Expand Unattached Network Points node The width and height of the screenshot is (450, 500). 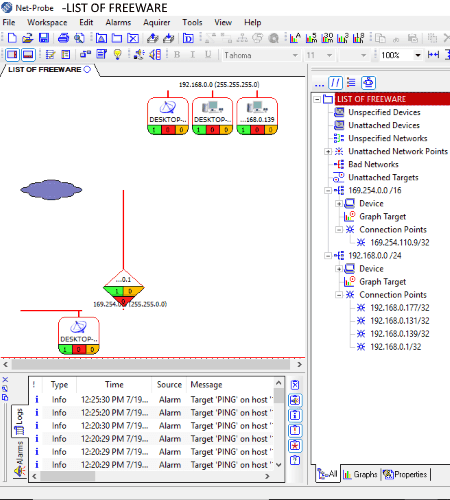tap(328, 151)
